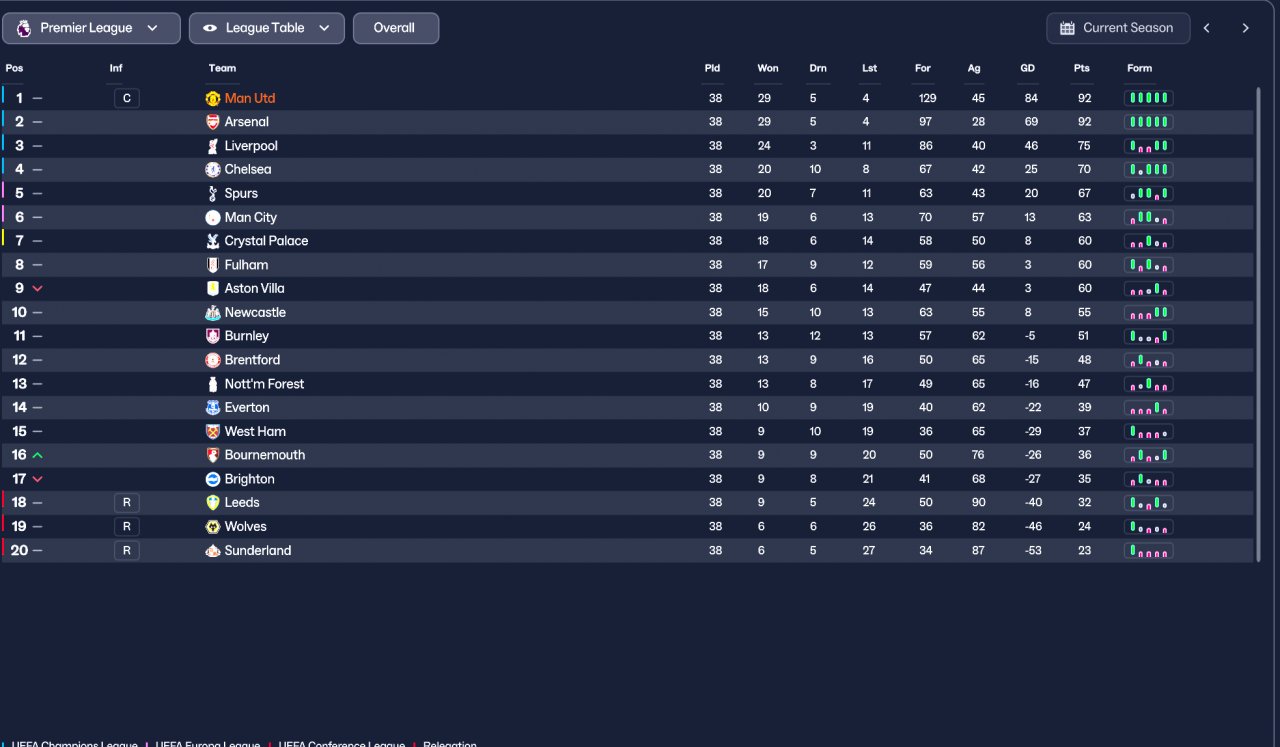The image size is (1280, 747).
Task: Click the Man Utd club crest
Action: [x=213, y=98]
